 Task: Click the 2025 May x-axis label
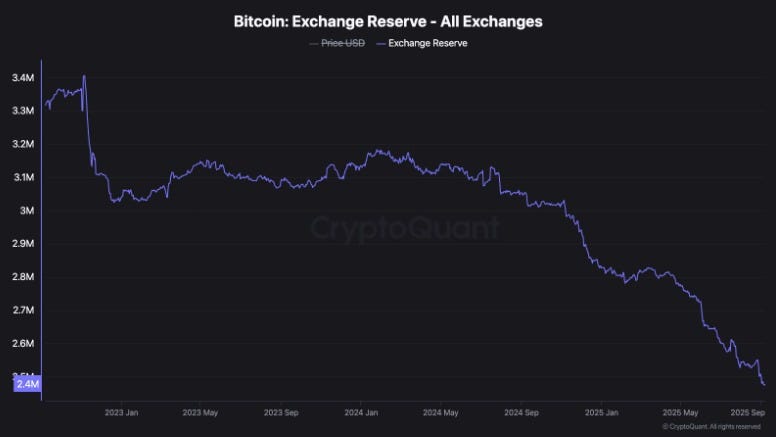coord(680,412)
